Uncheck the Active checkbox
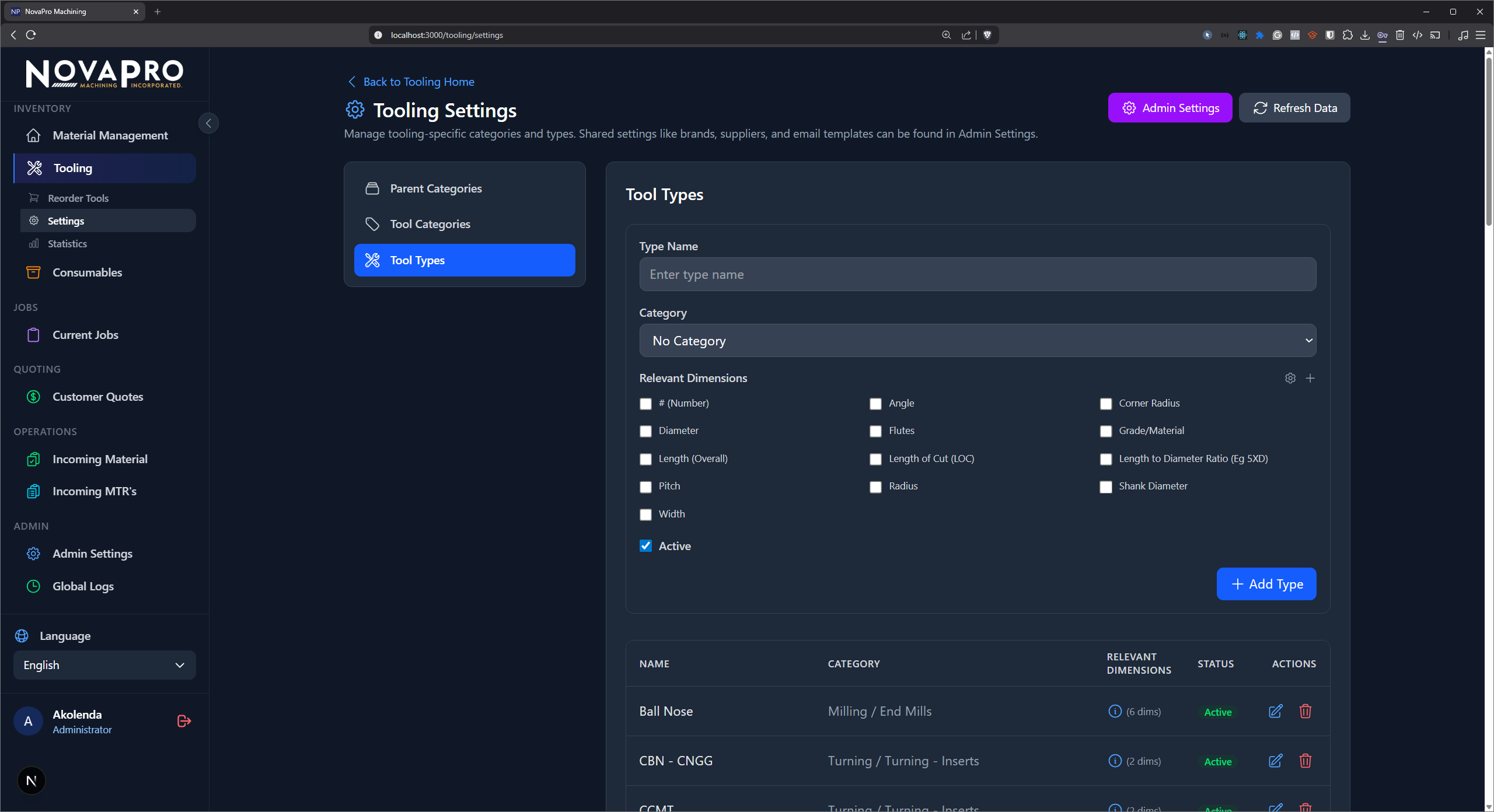 coord(645,546)
